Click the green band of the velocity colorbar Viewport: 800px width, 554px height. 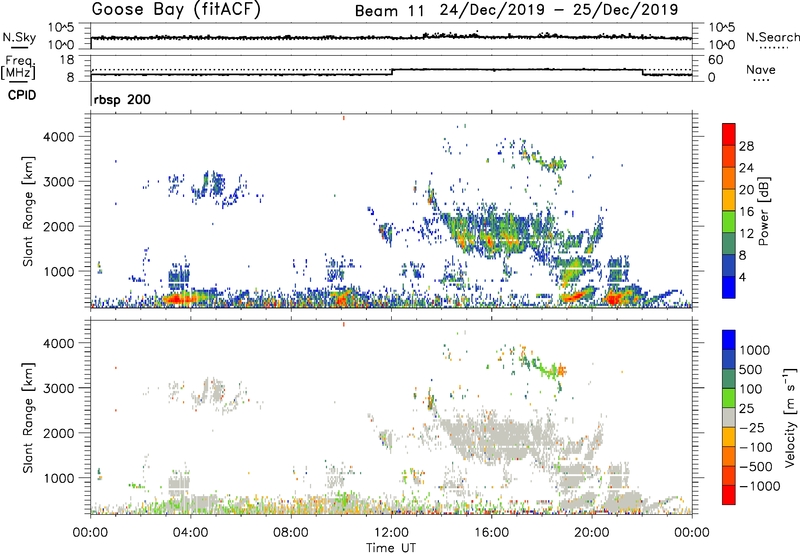[x=729, y=398]
